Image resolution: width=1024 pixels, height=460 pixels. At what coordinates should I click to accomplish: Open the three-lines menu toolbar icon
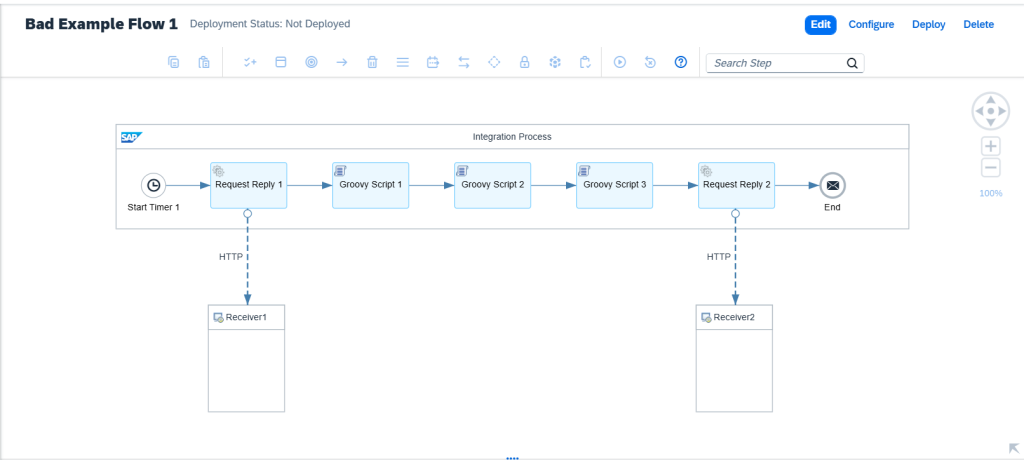click(403, 63)
